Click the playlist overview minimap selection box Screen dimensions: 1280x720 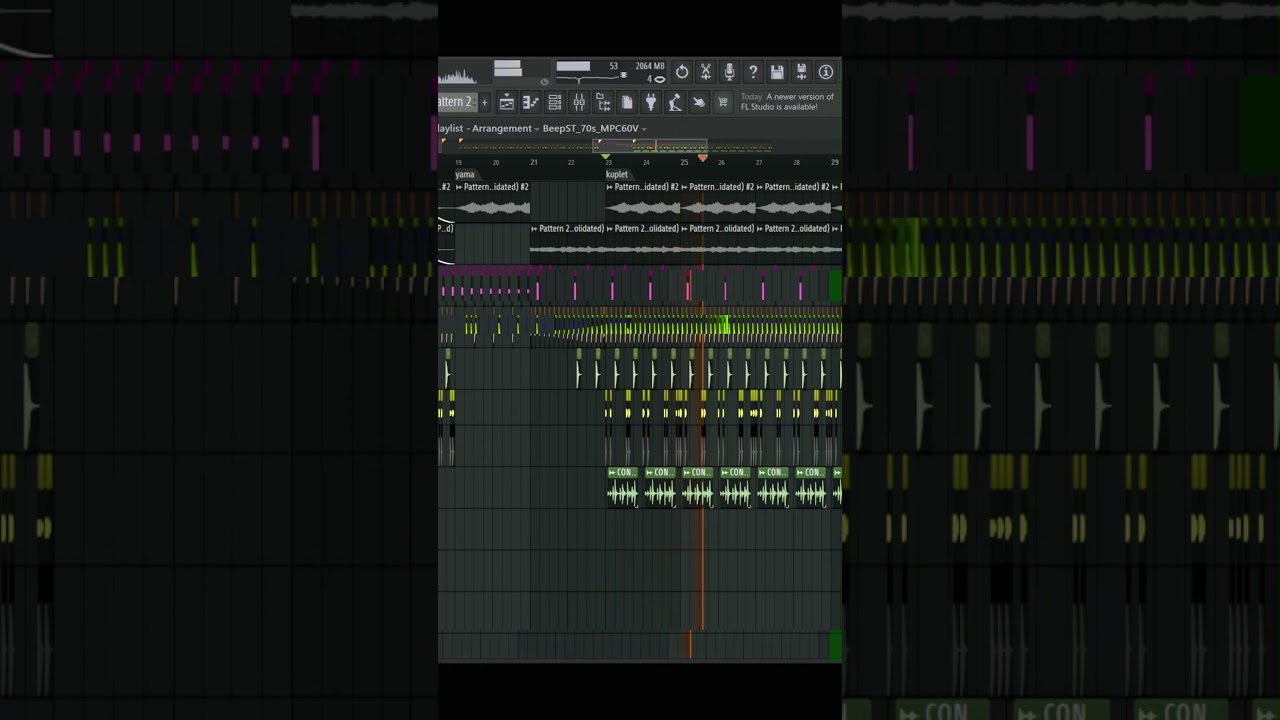(651, 145)
